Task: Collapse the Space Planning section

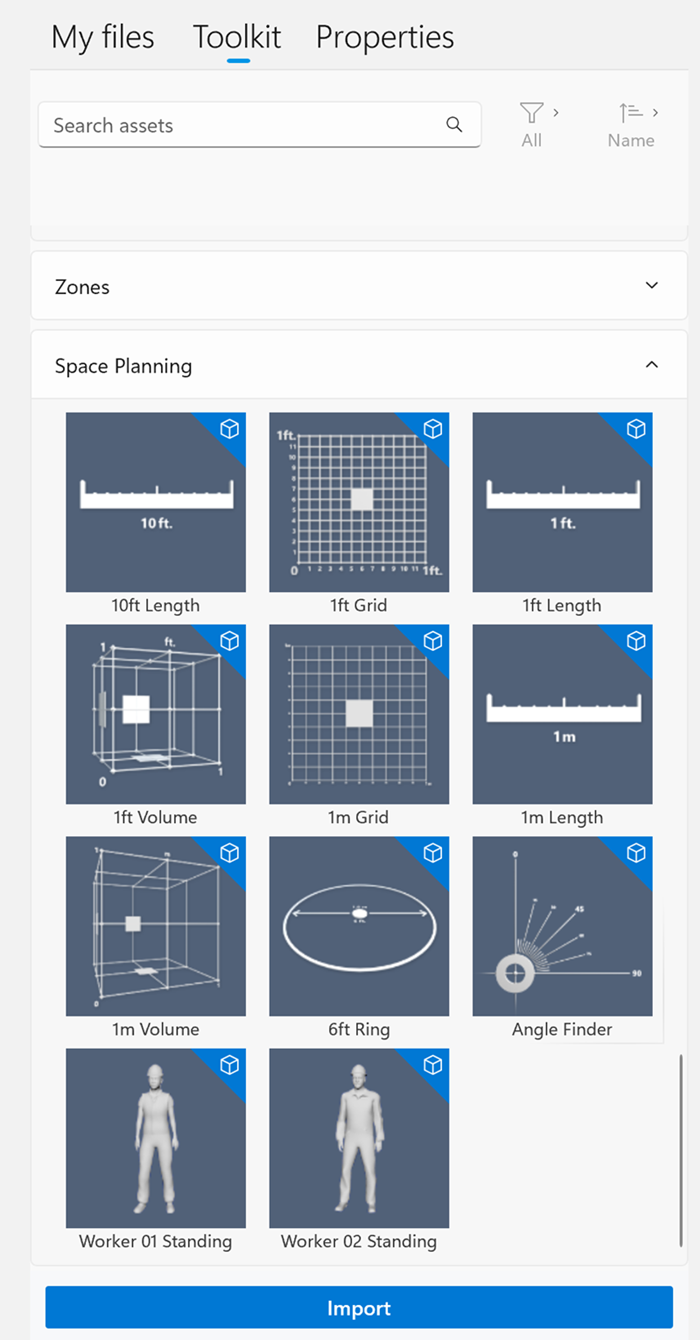Action: [x=359, y=365]
